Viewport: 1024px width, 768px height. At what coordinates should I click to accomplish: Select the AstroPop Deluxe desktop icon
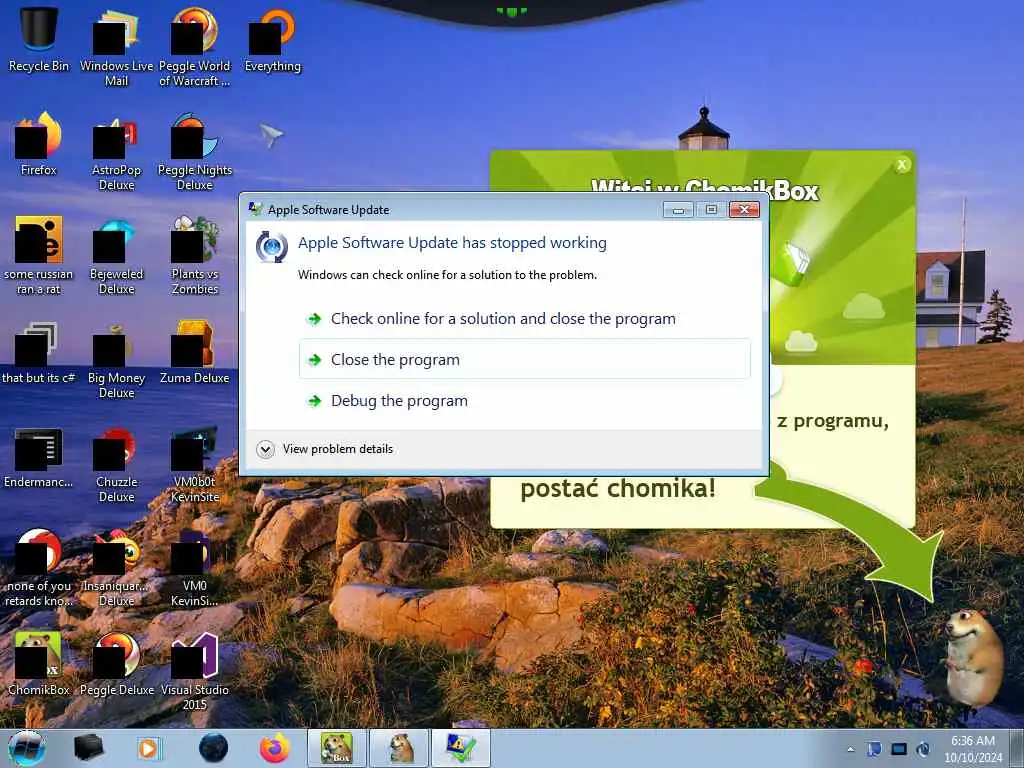[116, 152]
